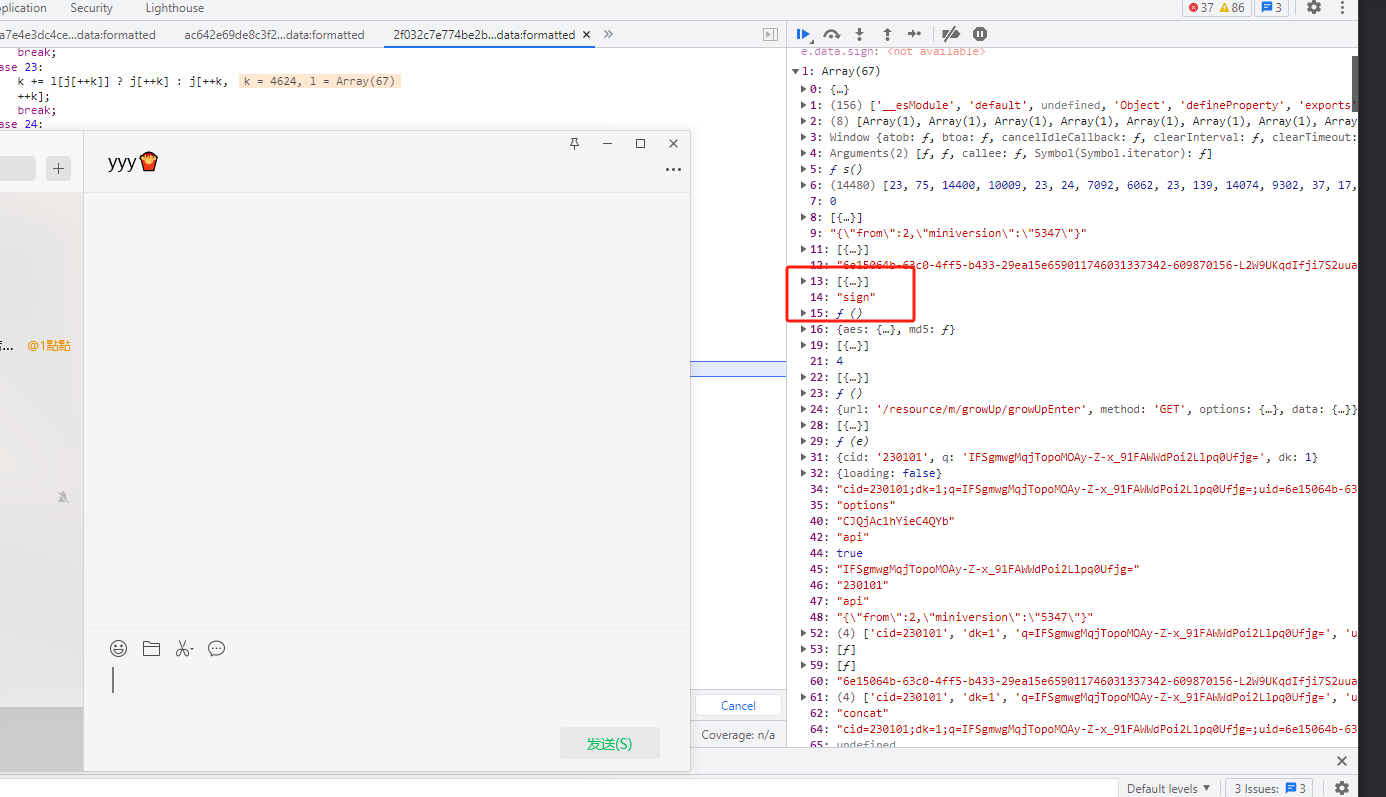Open the emoji picker in chat
Viewport: 1386px width, 797px height.
coord(119,649)
